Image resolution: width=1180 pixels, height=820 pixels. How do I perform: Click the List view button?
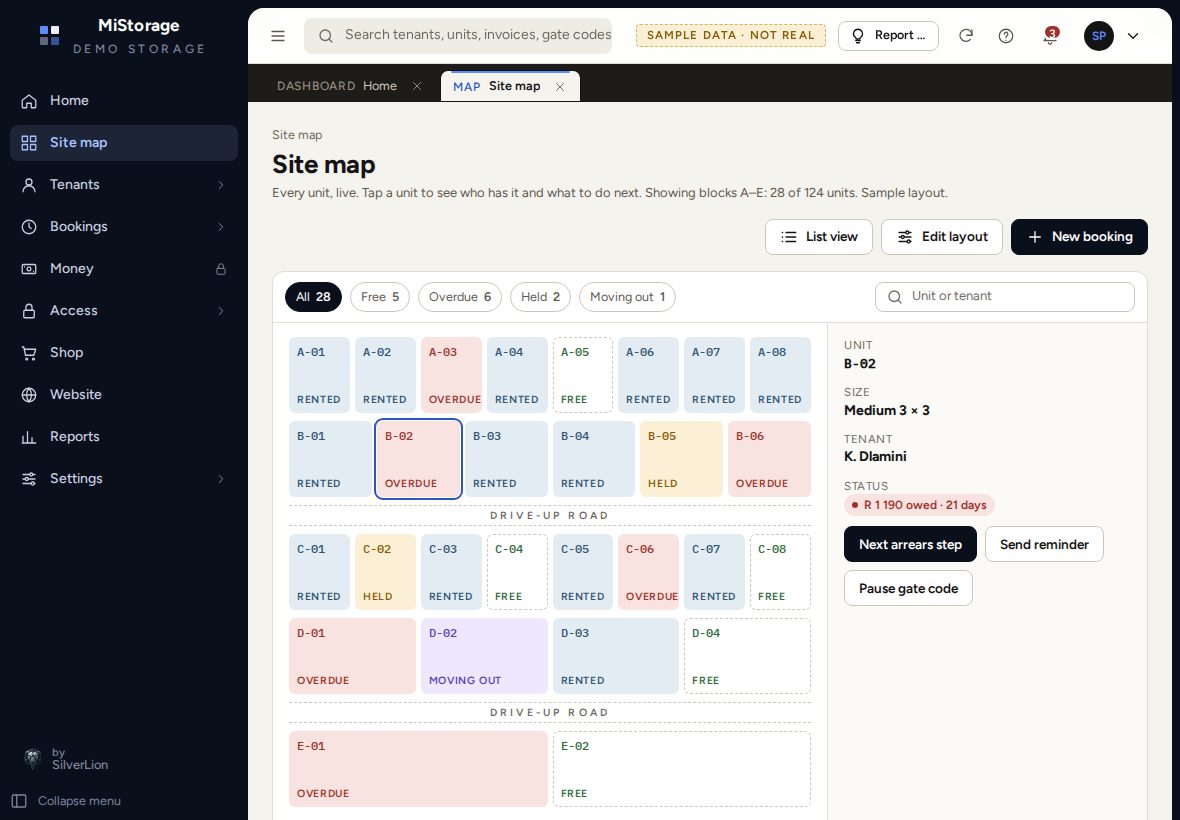click(819, 237)
